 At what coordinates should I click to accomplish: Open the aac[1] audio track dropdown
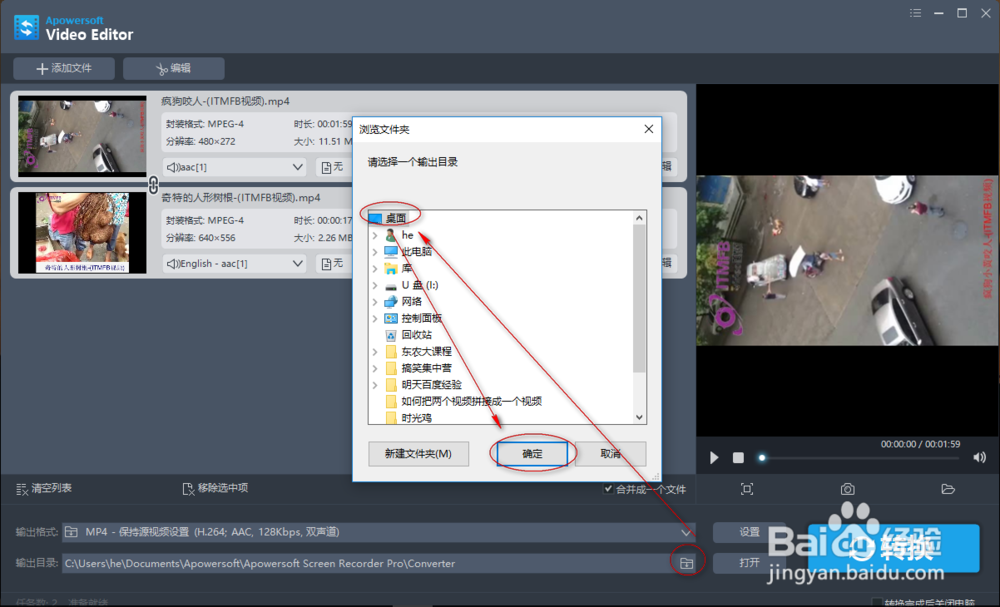[x=234, y=167]
